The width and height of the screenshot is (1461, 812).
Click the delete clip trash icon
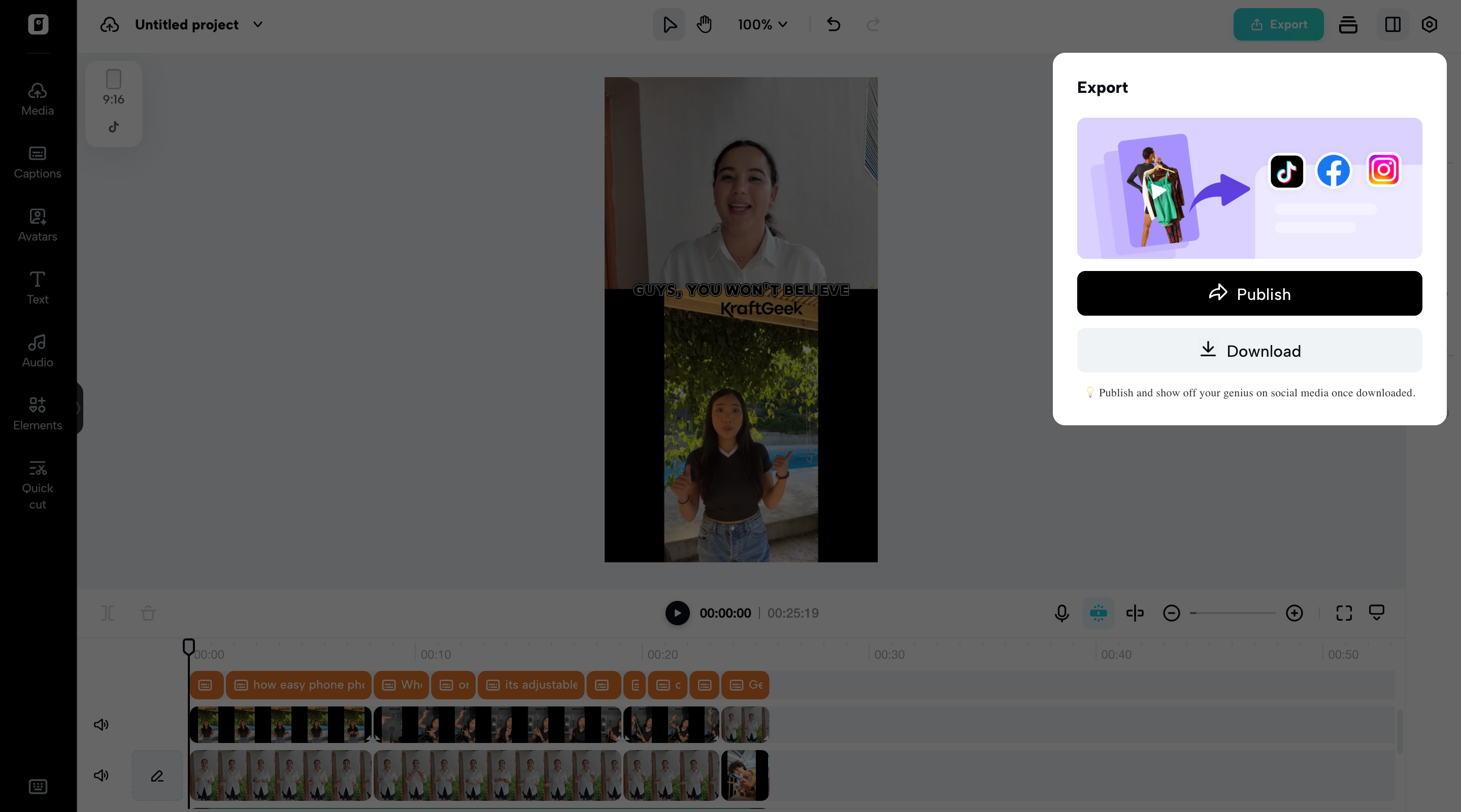[x=147, y=613]
